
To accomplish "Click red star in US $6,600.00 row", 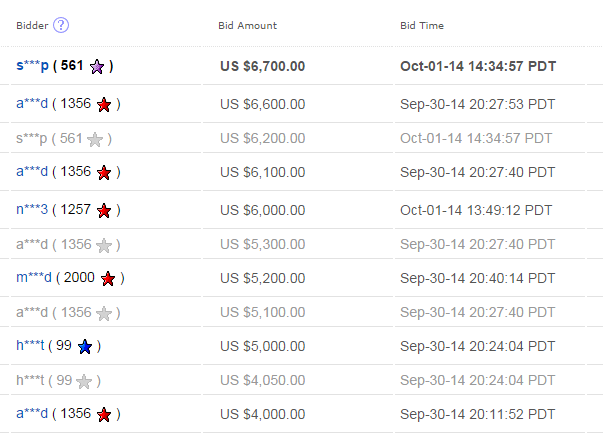I will pos(104,105).
